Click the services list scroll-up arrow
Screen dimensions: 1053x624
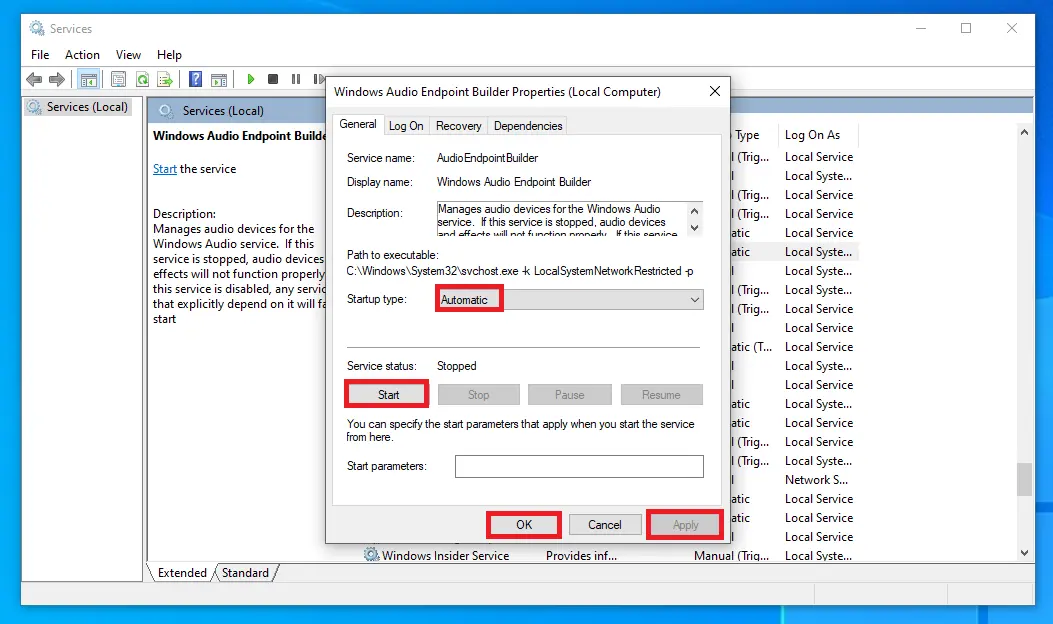tap(1024, 132)
